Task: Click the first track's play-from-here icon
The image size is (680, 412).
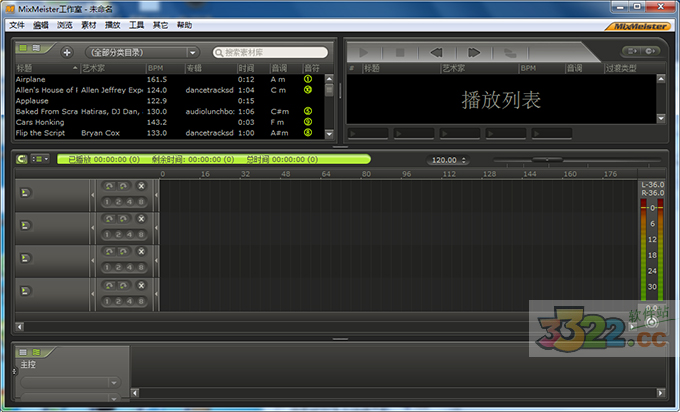Action: 25,193
